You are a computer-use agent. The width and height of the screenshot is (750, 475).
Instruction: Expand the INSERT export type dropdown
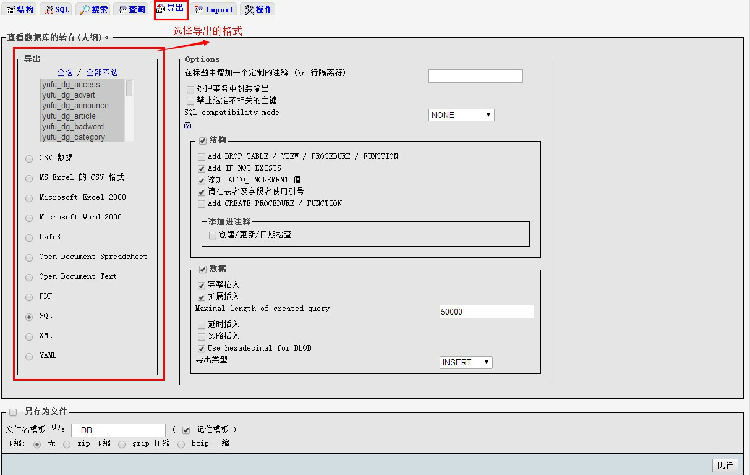[x=465, y=362]
